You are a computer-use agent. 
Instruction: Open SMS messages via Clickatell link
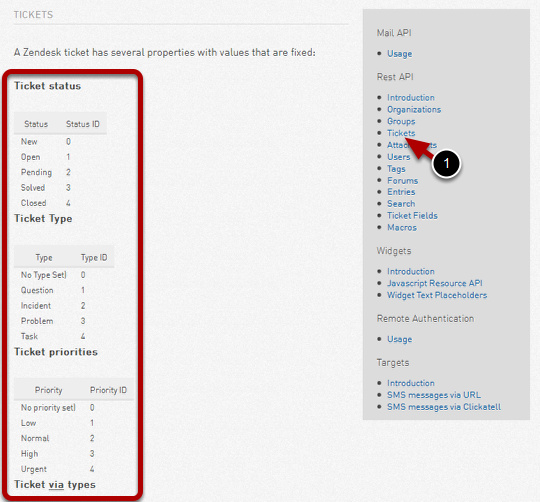coord(444,407)
